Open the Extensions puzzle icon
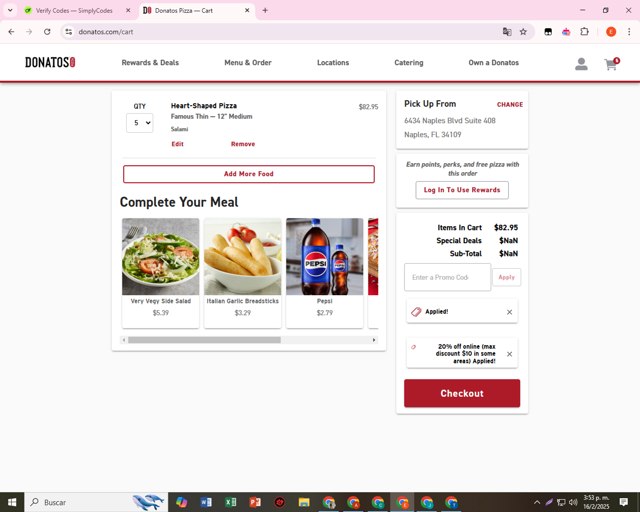This screenshot has height=512, width=640. [x=584, y=32]
